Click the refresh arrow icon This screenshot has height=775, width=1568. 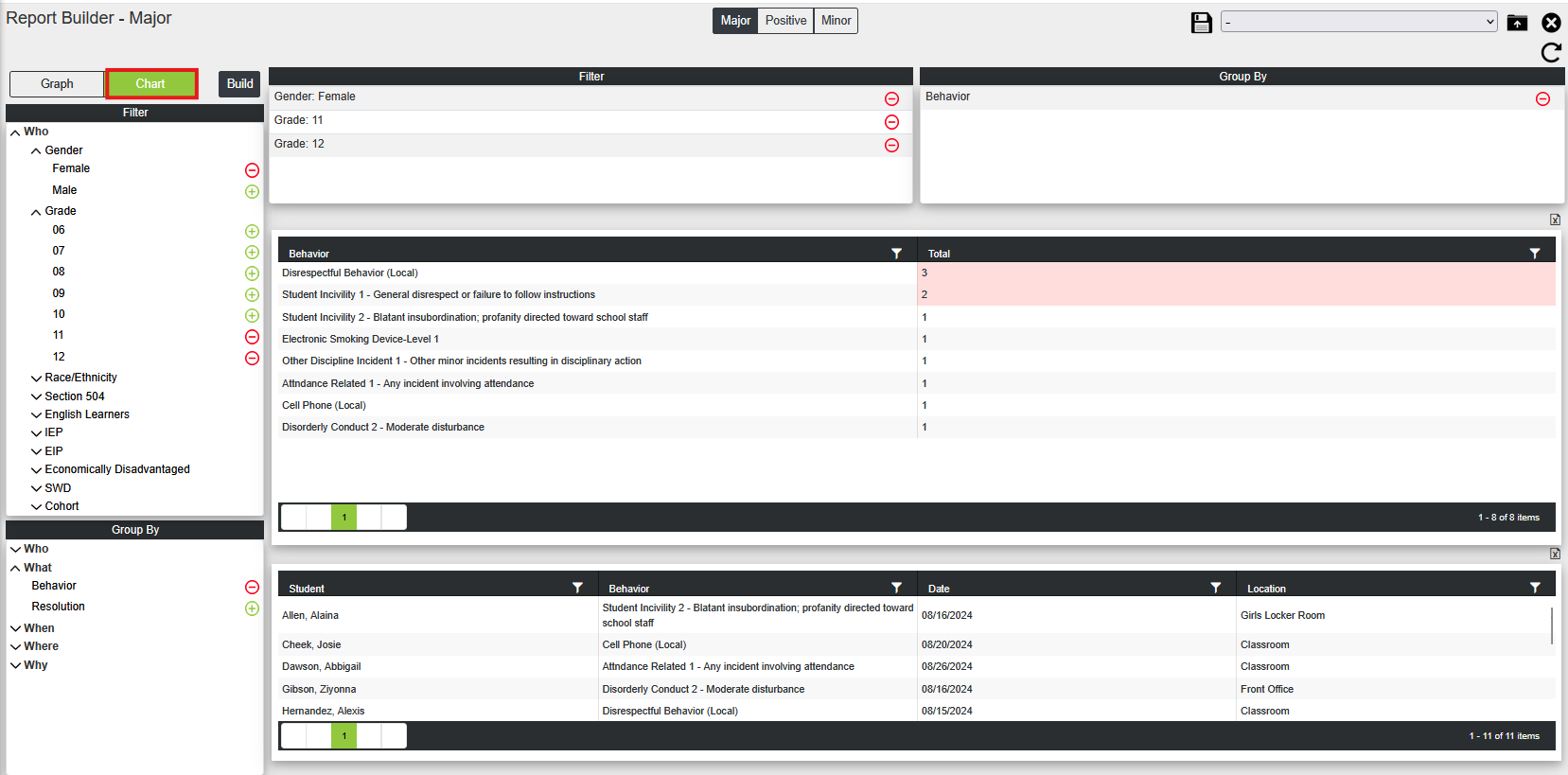tap(1551, 53)
